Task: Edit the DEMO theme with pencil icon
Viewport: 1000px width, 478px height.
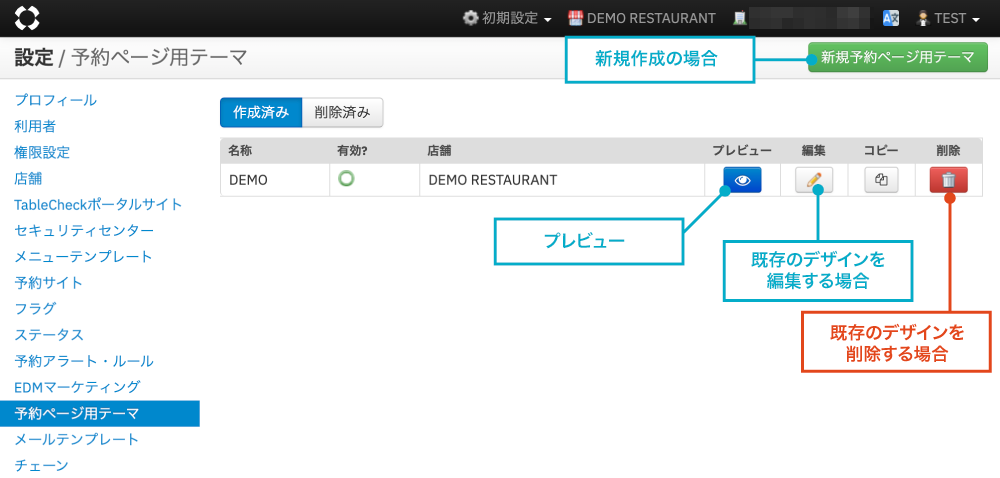Action: (814, 180)
